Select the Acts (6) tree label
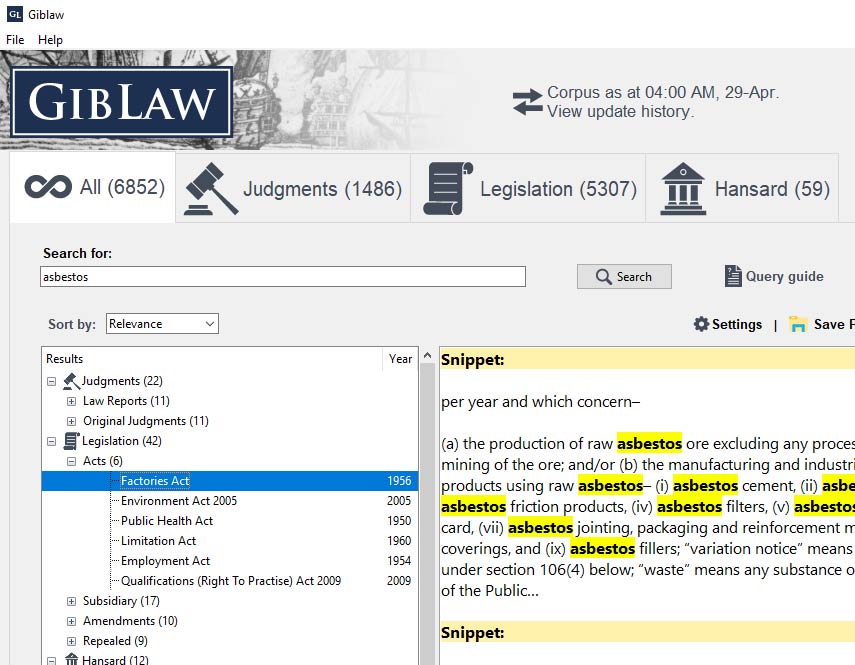 pos(103,461)
